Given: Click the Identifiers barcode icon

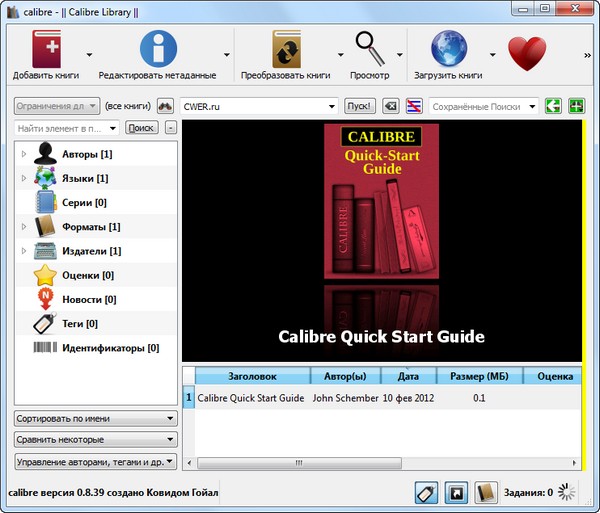Looking at the screenshot, I should (x=45, y=347).
